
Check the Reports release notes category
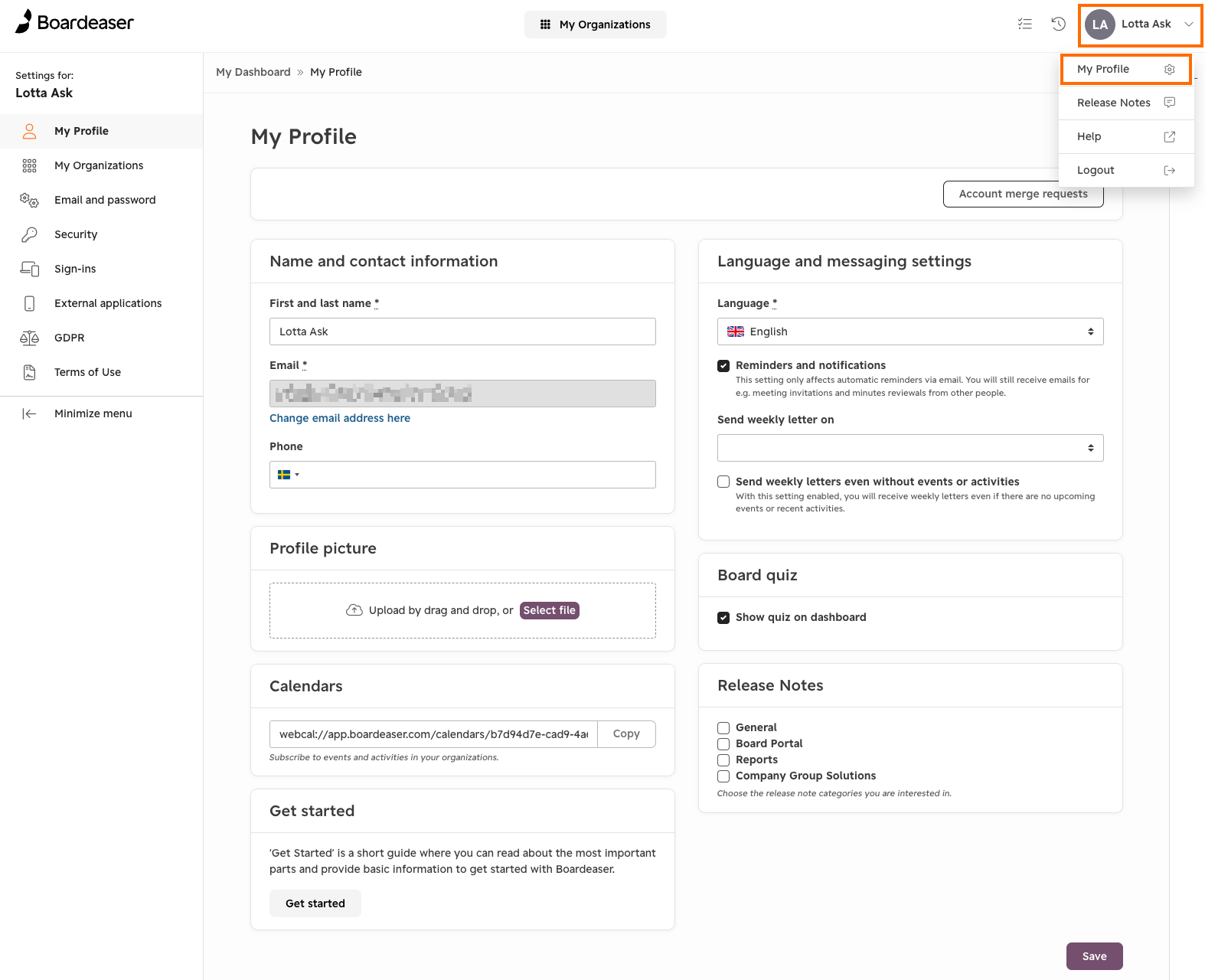click(x=723, y=760)
